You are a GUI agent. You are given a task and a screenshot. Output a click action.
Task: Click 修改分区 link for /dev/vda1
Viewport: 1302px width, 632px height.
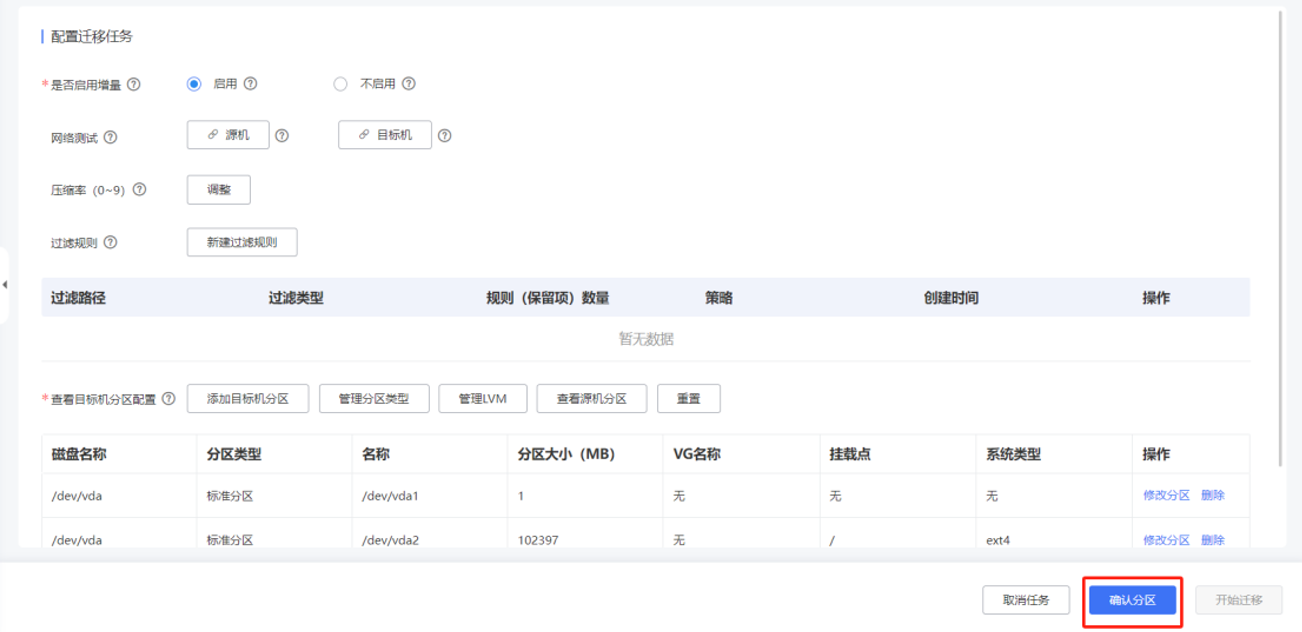(x=1166, y=495)
